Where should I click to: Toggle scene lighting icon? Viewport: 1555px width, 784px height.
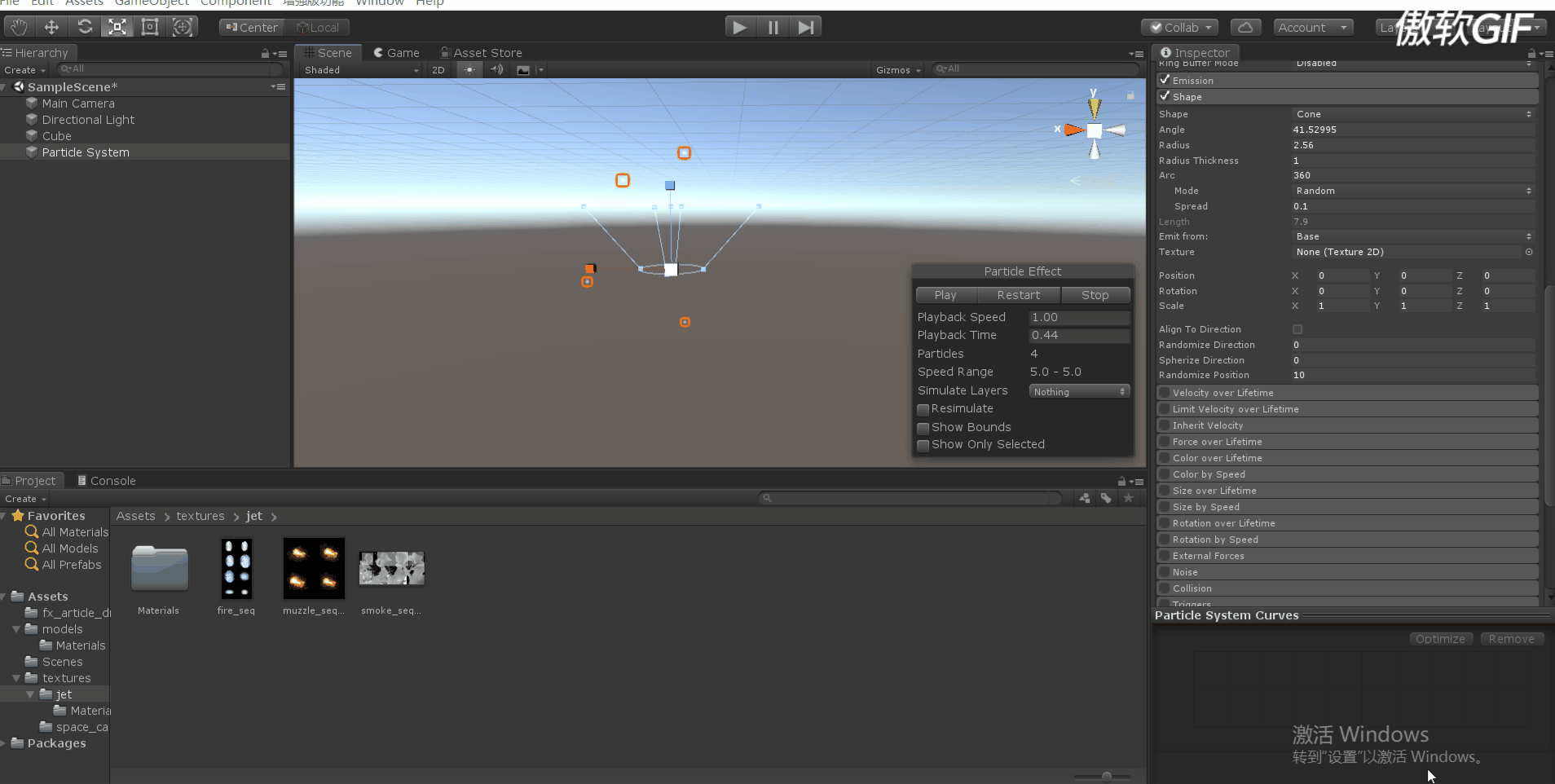click(469, 69)
